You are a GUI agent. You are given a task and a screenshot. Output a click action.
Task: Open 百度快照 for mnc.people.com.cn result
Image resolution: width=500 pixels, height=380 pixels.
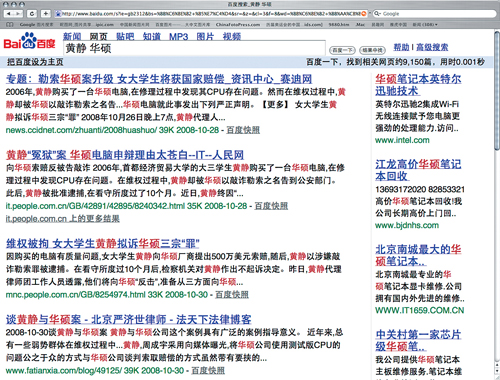[x=232, y=295]
